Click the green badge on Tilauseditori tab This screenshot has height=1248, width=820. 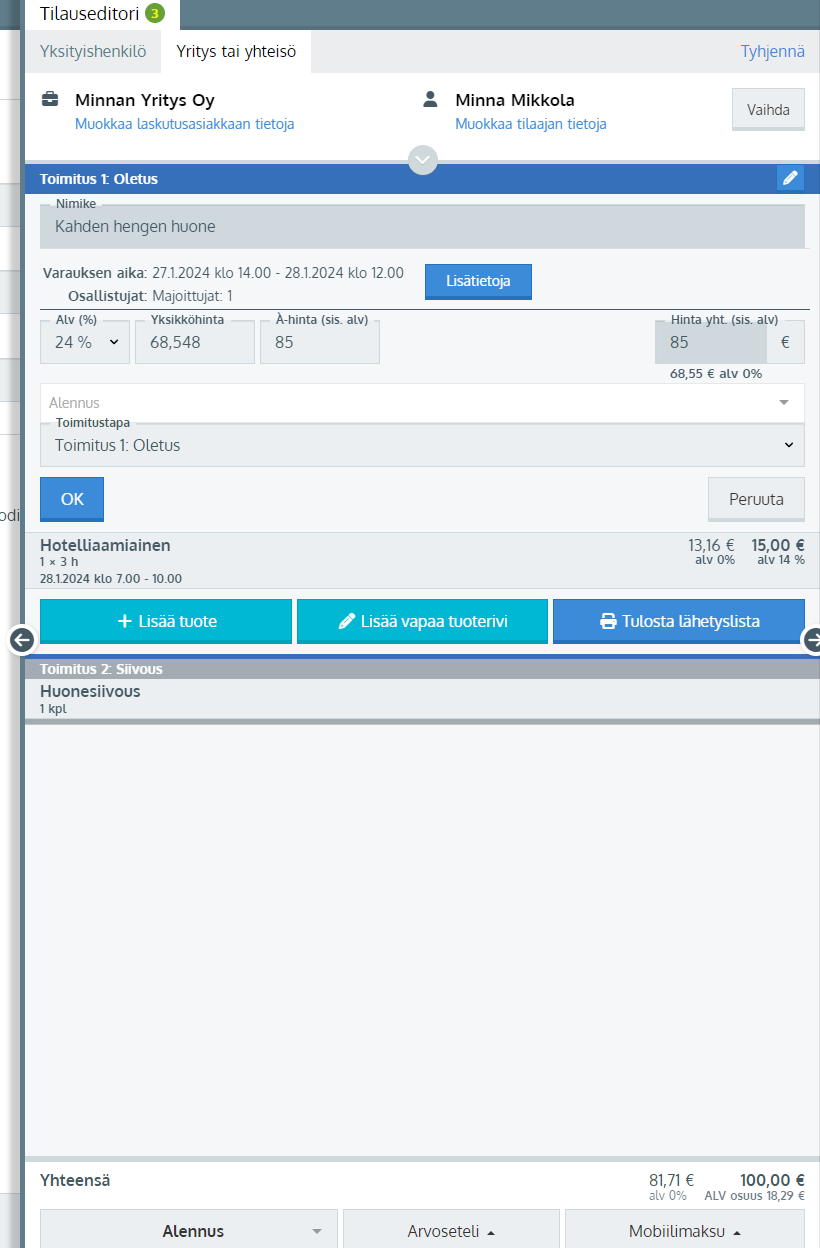[x=154, y=13]
